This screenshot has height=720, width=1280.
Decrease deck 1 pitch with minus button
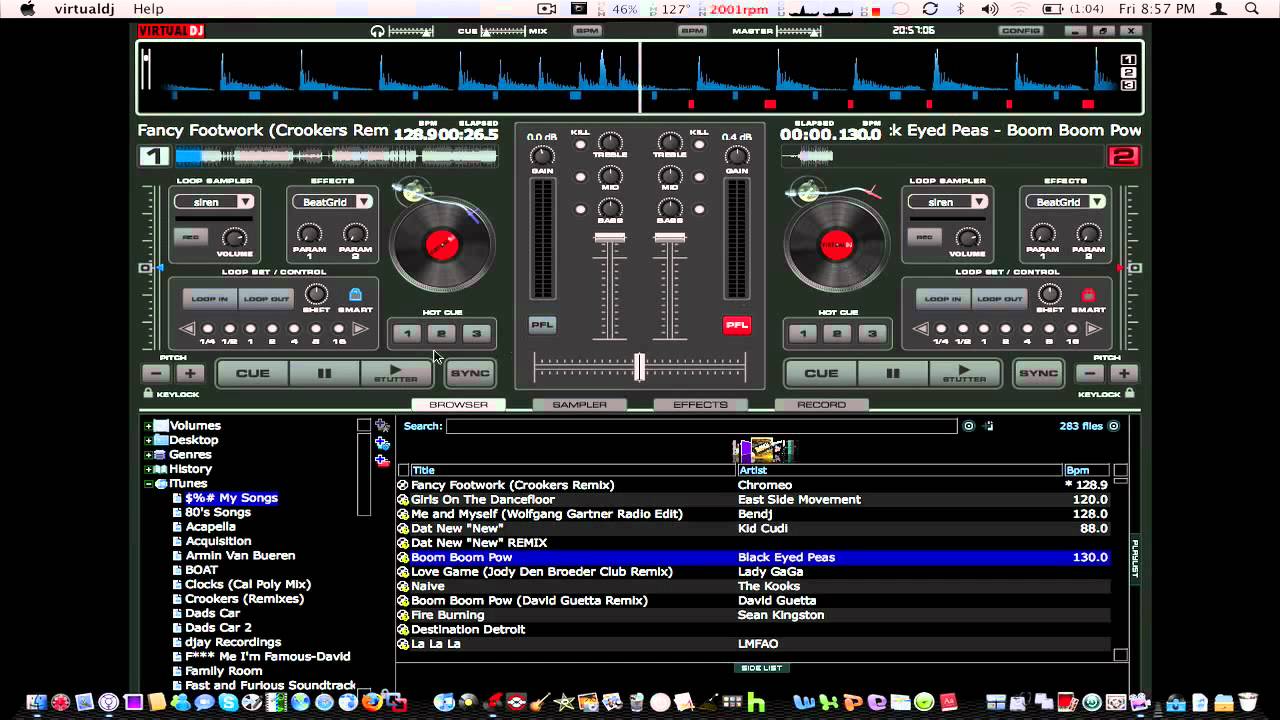pyautogui.click(x=156, y=374)
